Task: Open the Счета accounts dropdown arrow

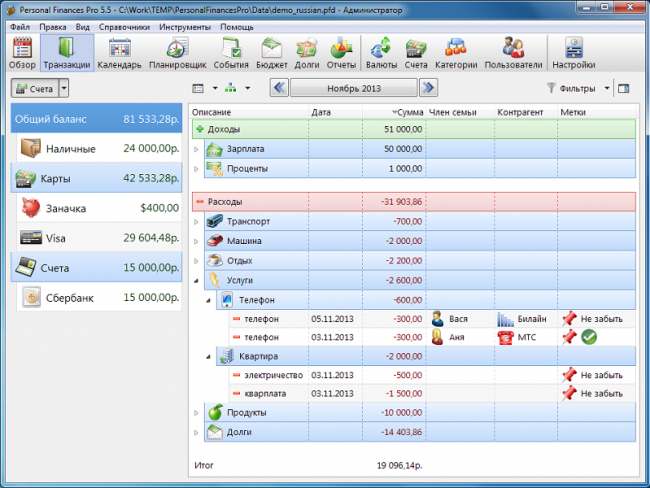Action: tap(64, 89)
